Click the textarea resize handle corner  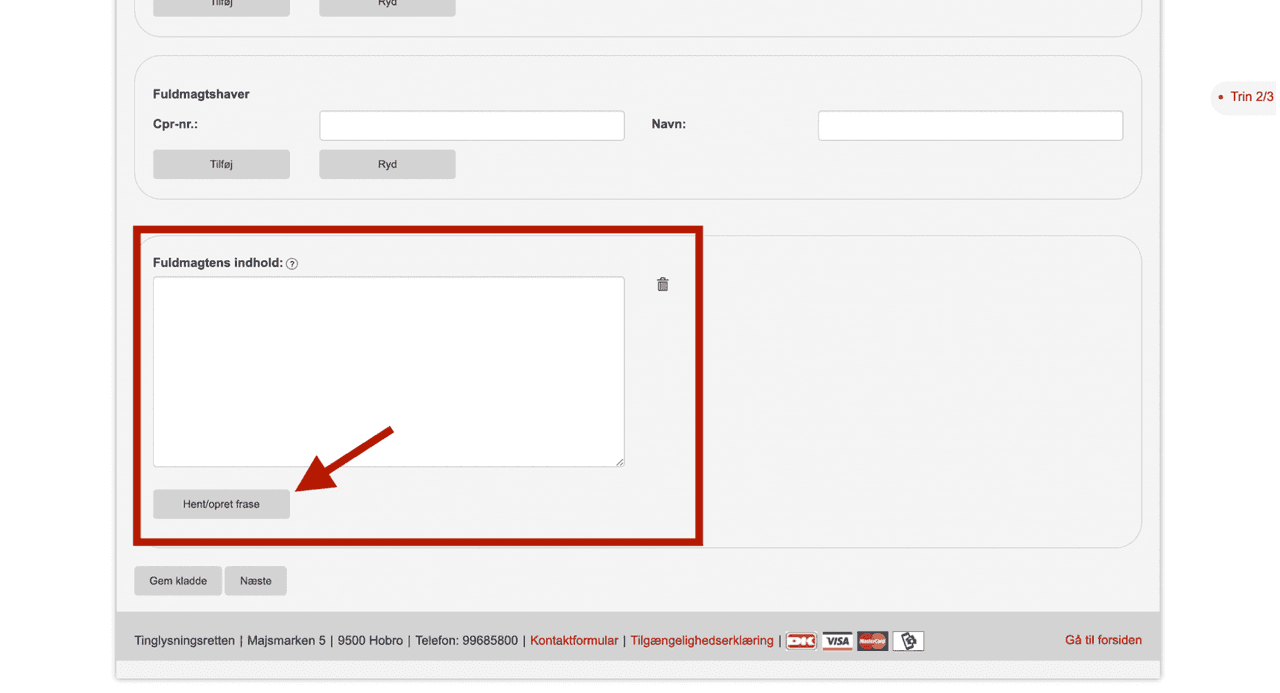pos(619,461)
